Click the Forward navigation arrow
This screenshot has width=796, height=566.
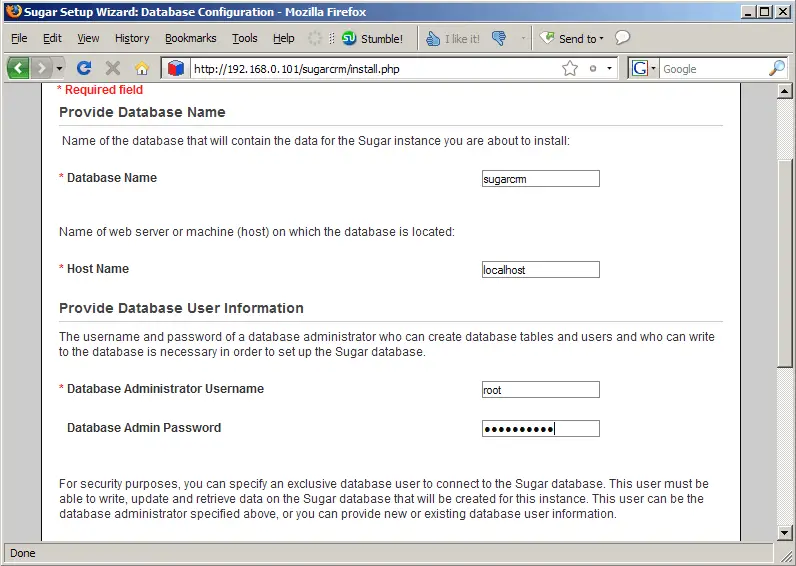pyautogui.click(x=41, y=68)
